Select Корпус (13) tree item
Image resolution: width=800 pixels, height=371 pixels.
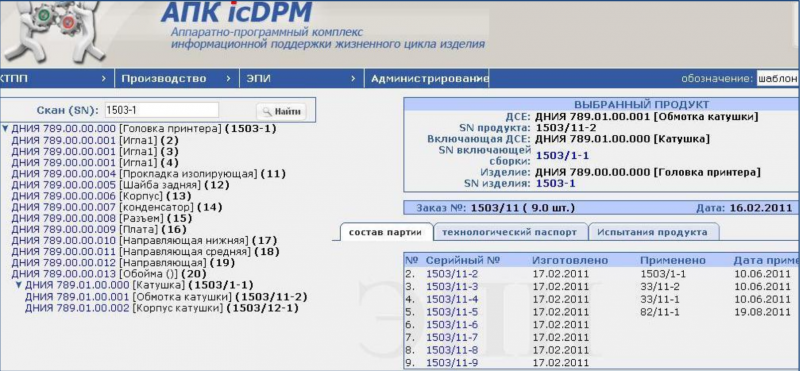[x=101, y=196]
